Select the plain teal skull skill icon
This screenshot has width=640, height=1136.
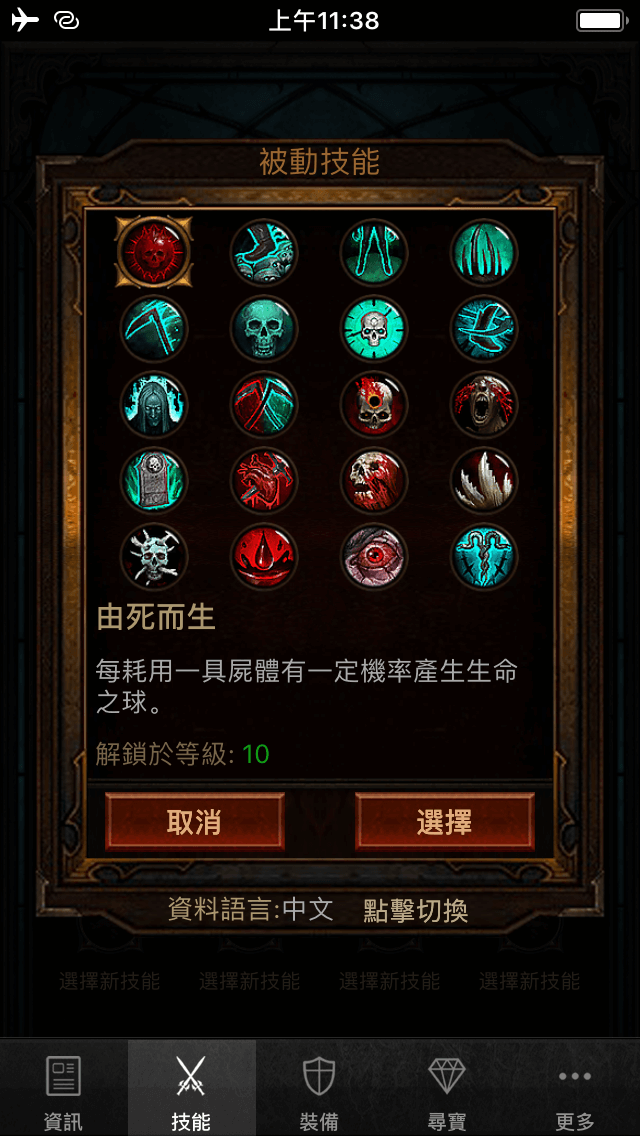click(x=265, y=329)
